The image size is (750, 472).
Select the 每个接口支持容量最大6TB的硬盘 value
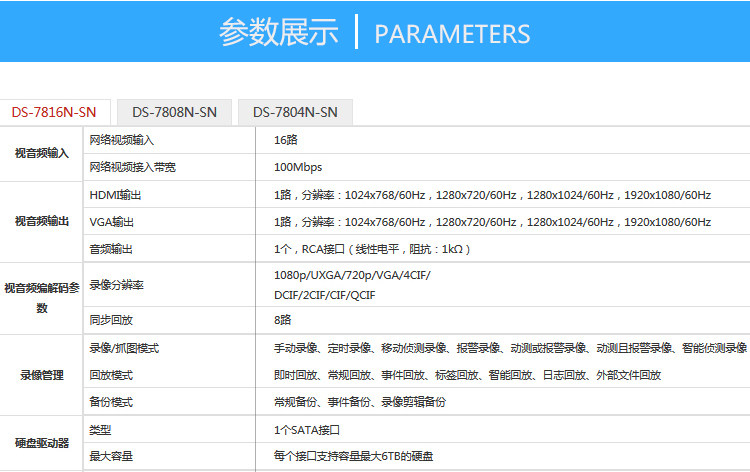pos(353,456)
